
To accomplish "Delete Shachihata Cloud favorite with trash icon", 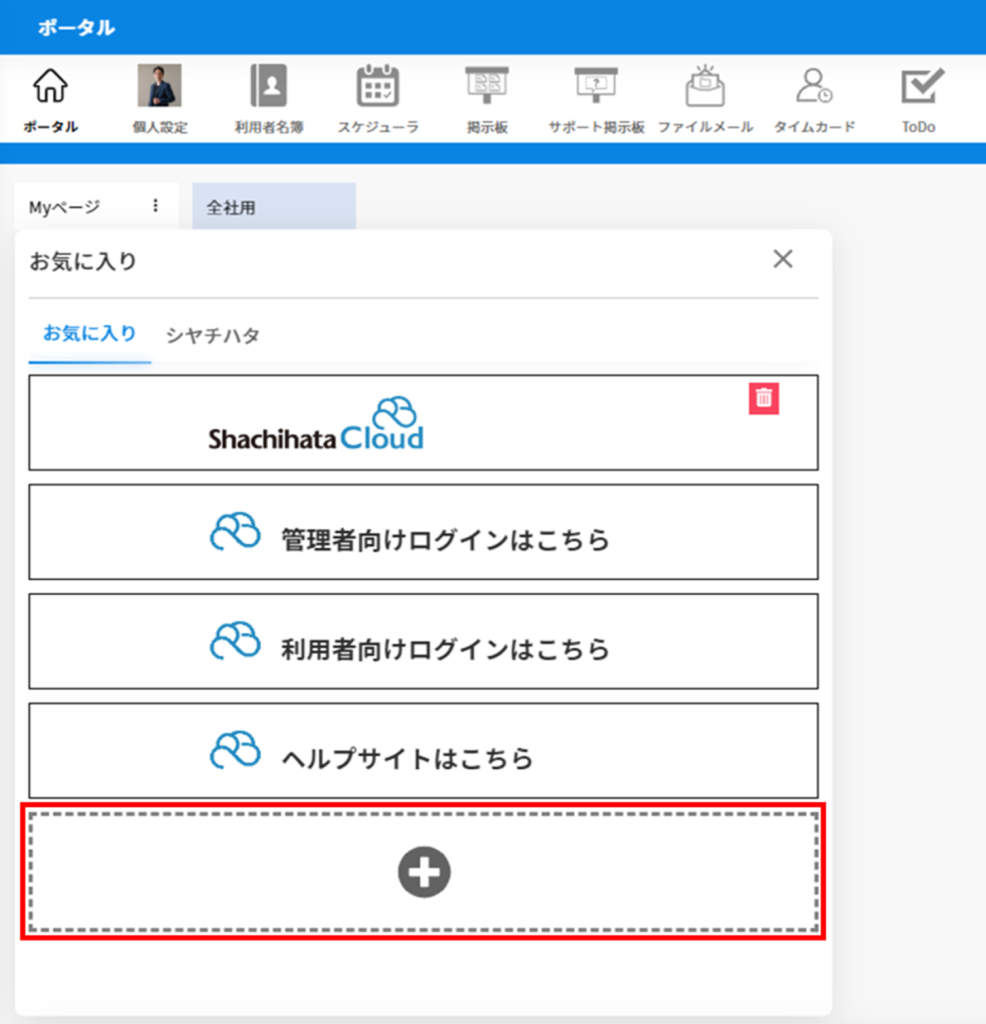I will (764, 398).
